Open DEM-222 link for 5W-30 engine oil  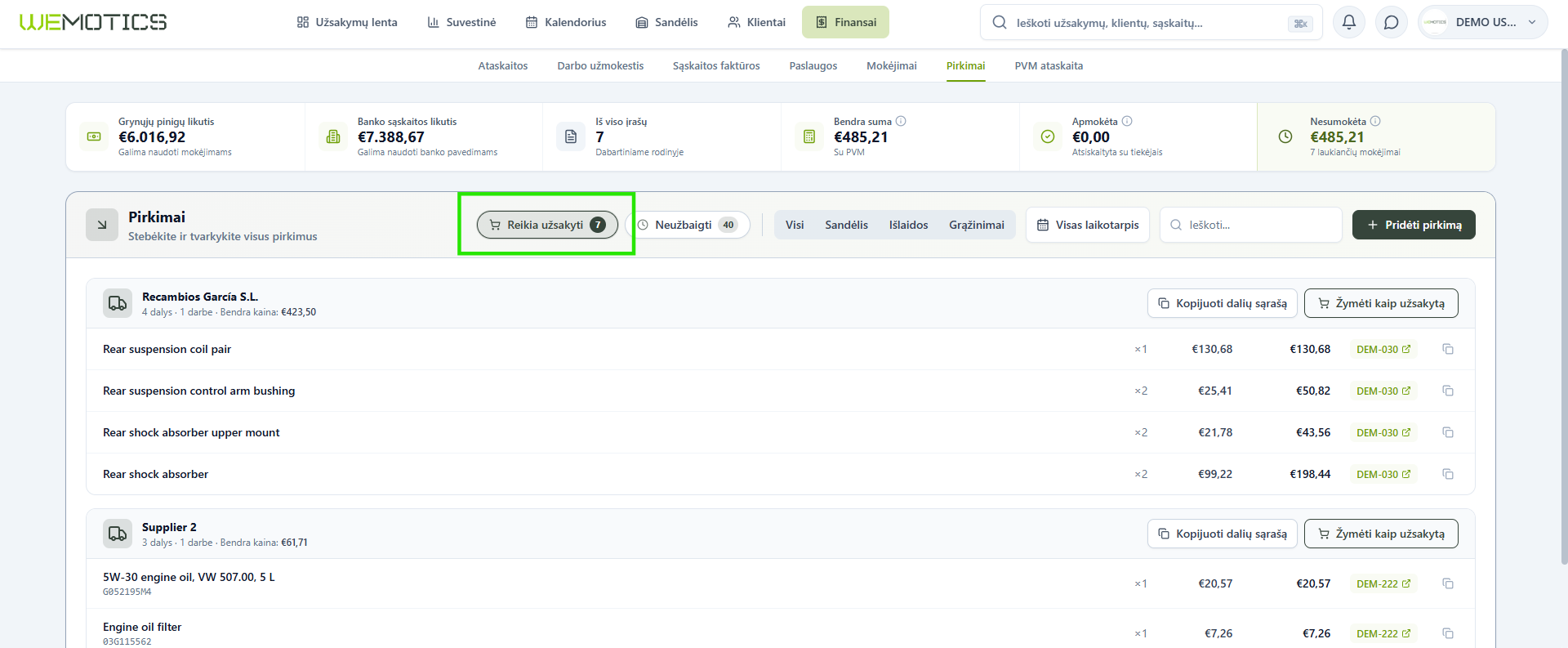tap(1383, 583)
